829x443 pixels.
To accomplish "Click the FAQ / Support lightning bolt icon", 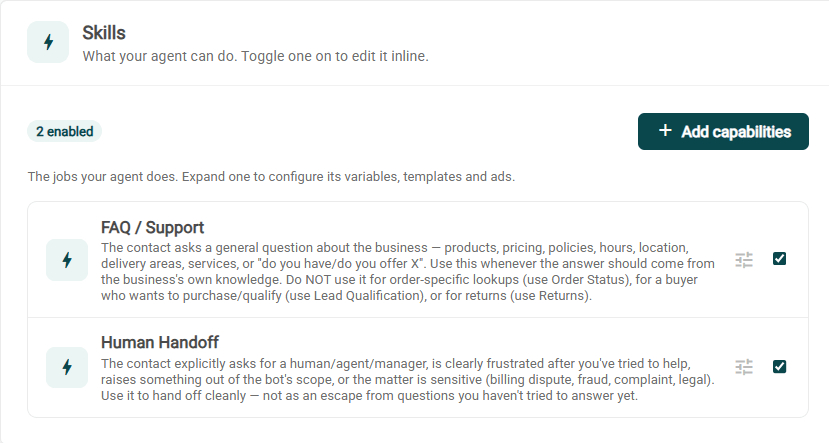I will [67, 260].
